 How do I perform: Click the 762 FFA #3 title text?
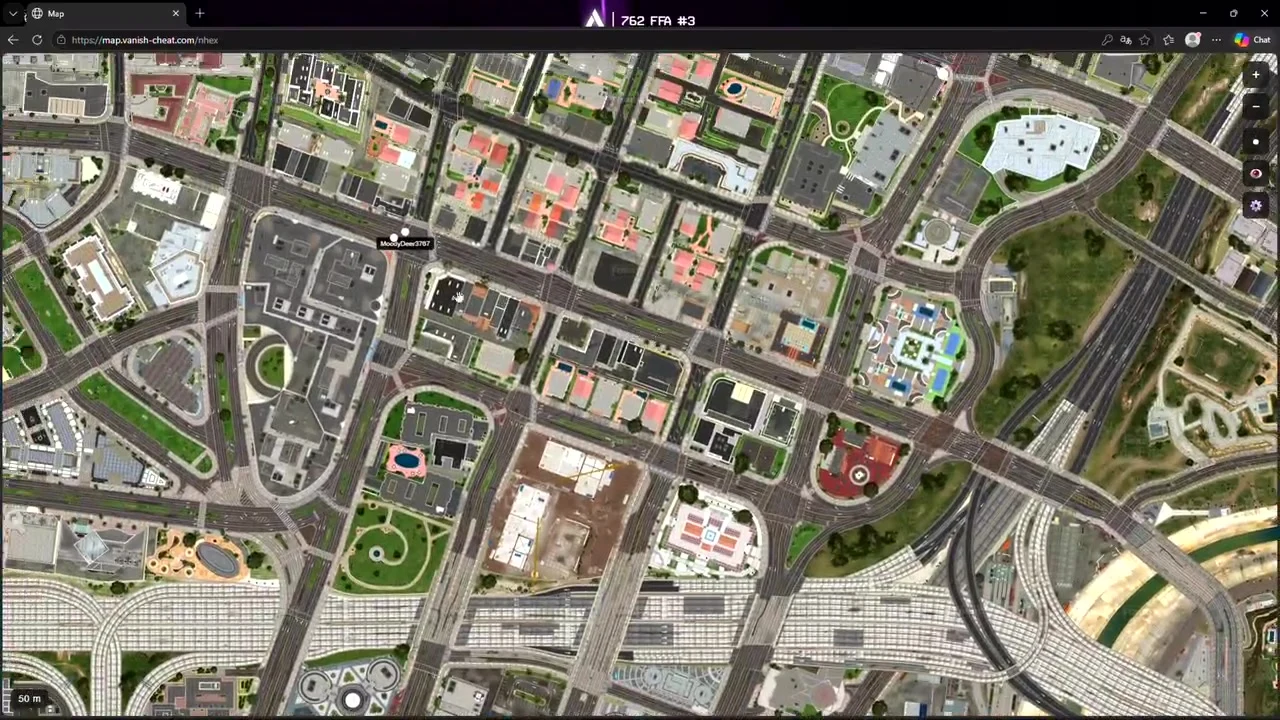[x=657, y=20]
